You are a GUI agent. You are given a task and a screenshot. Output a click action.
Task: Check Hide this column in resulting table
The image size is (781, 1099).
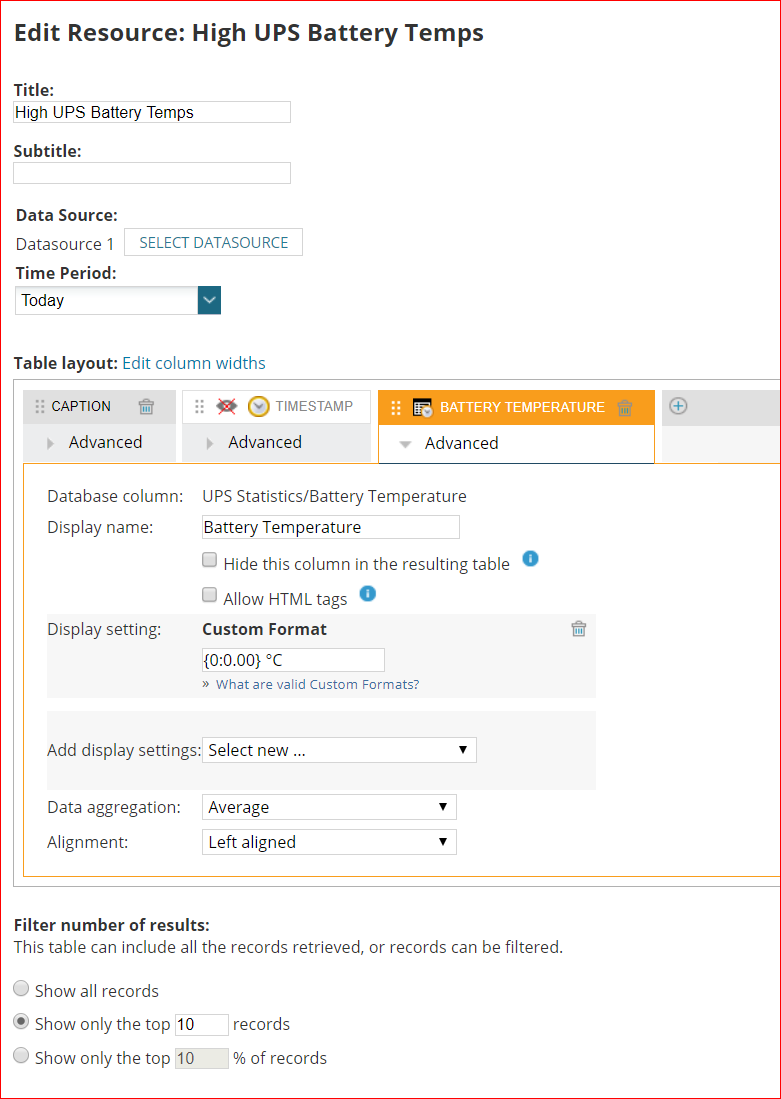[x=209, y=560]
